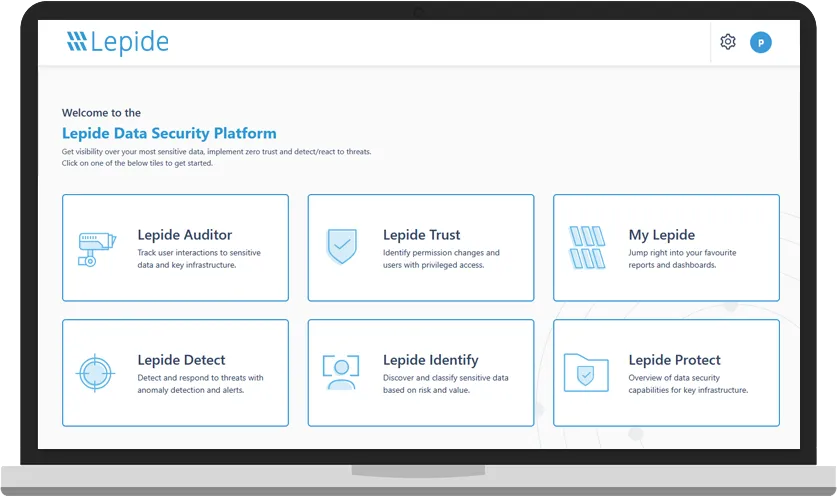Open the Lepide Trust title link

pyautogui.click(x=421, y=235)
